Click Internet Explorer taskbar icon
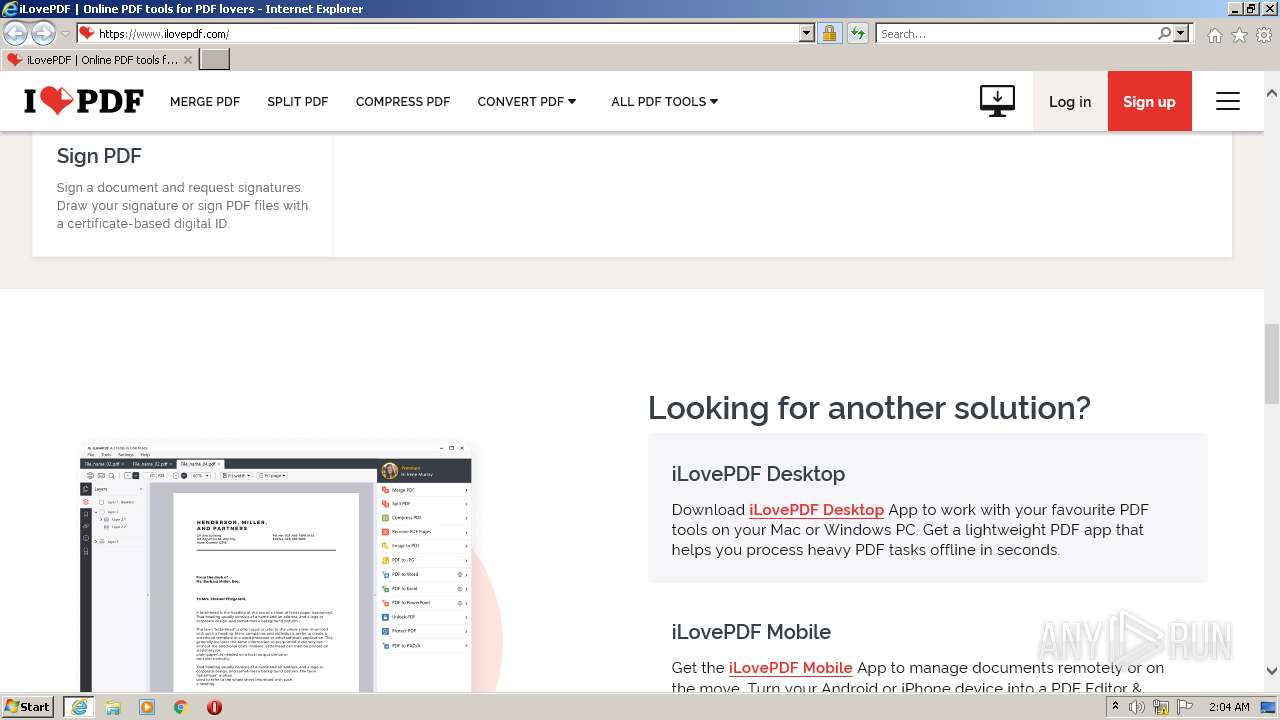Viewport: 1280px width, 720px height. tap(78, 707)
